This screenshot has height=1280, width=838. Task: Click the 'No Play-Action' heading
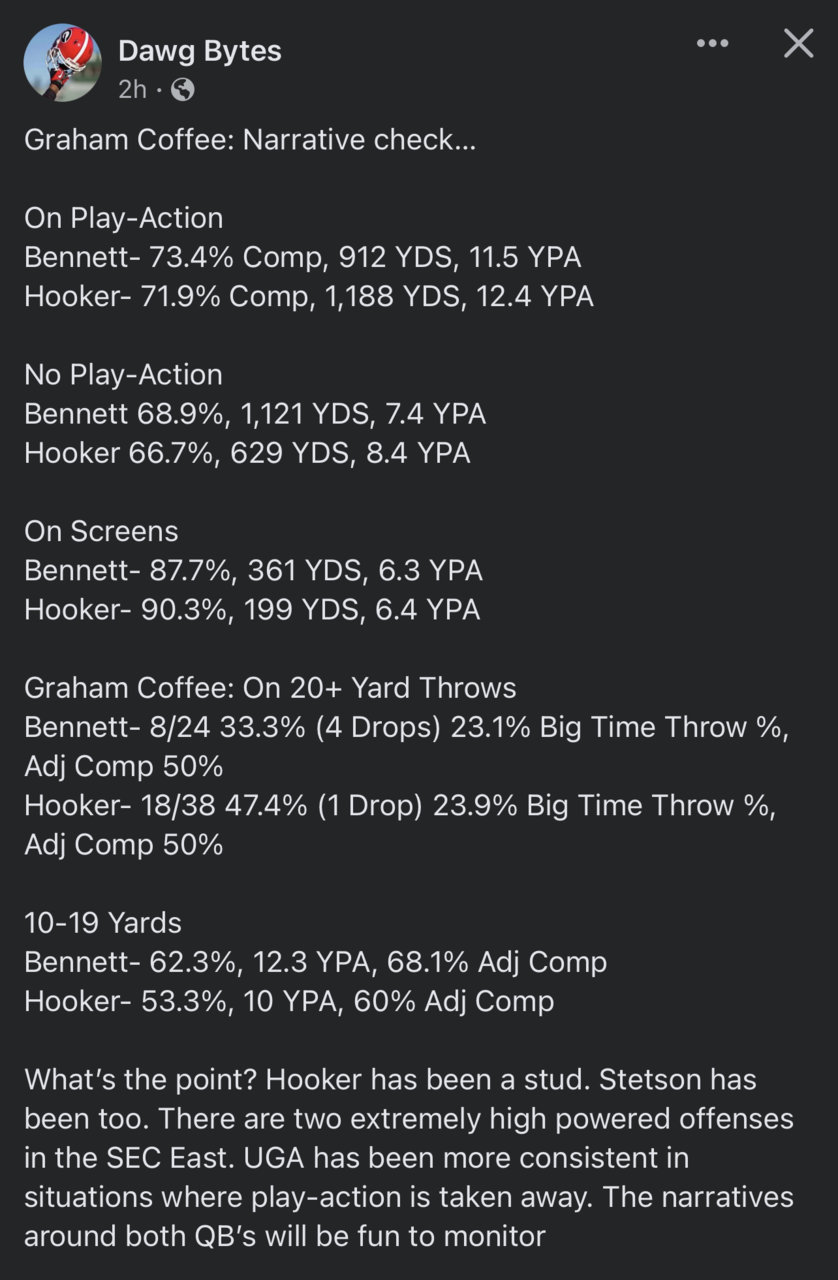(x=123, y=375)
